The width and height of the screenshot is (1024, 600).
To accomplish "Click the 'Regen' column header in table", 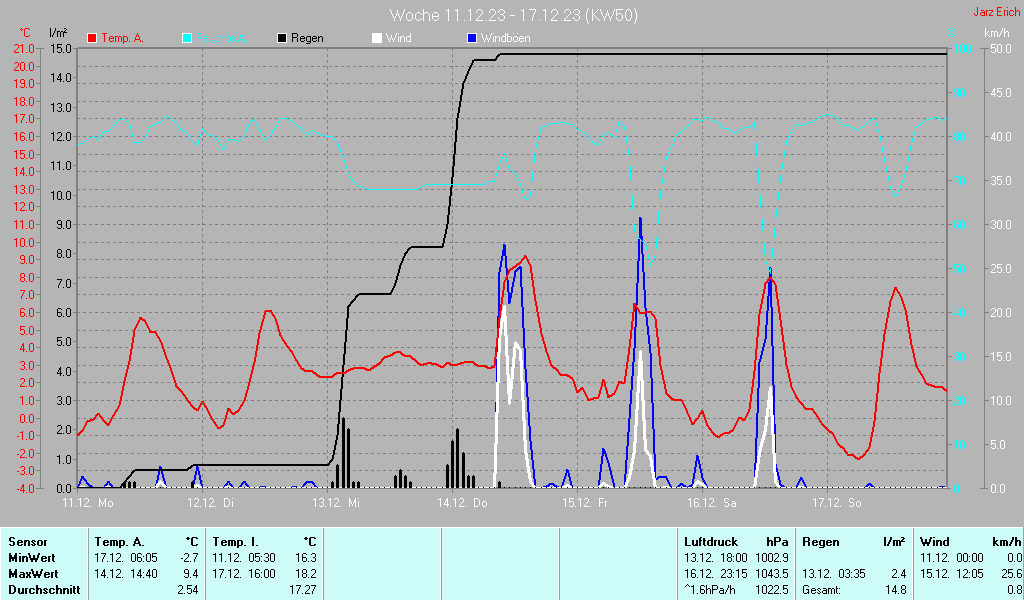I will 820,542.
